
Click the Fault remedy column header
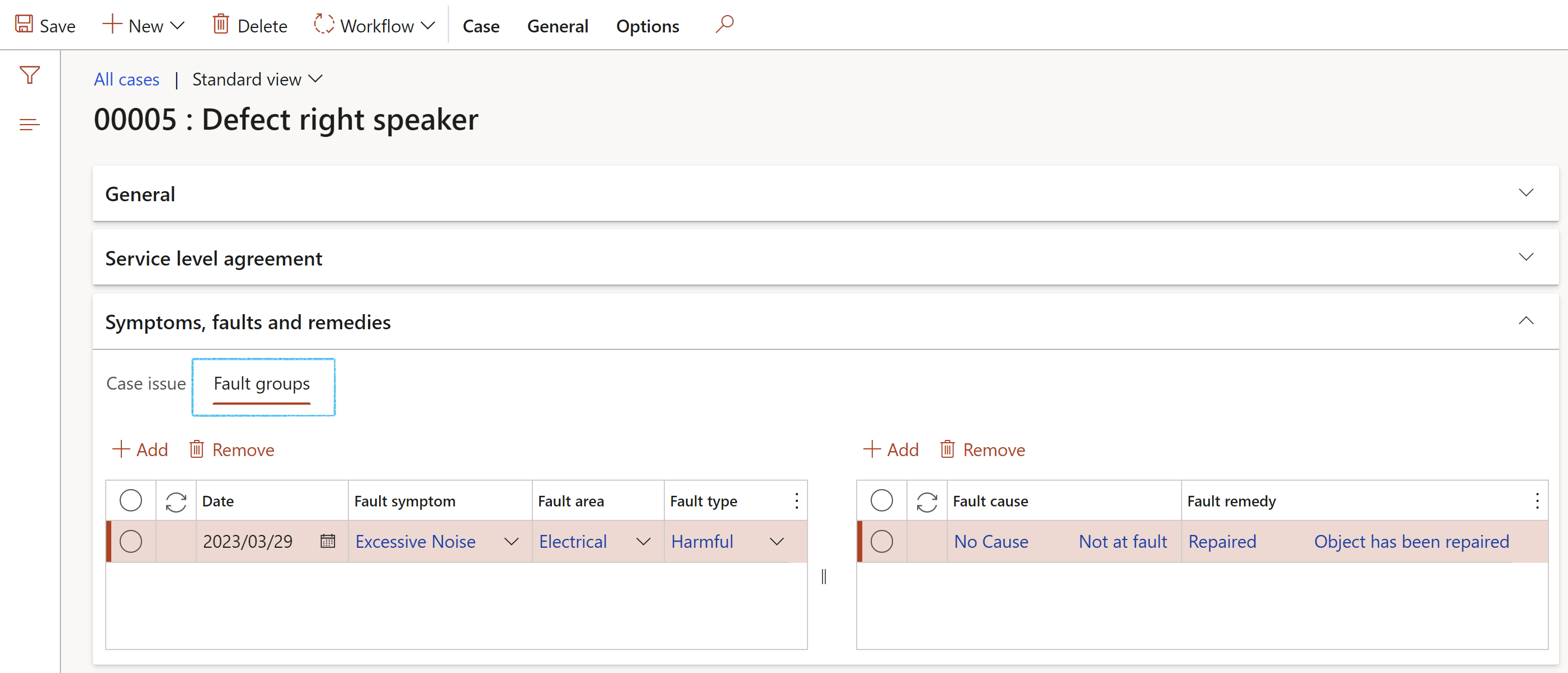pos(1231,501)
